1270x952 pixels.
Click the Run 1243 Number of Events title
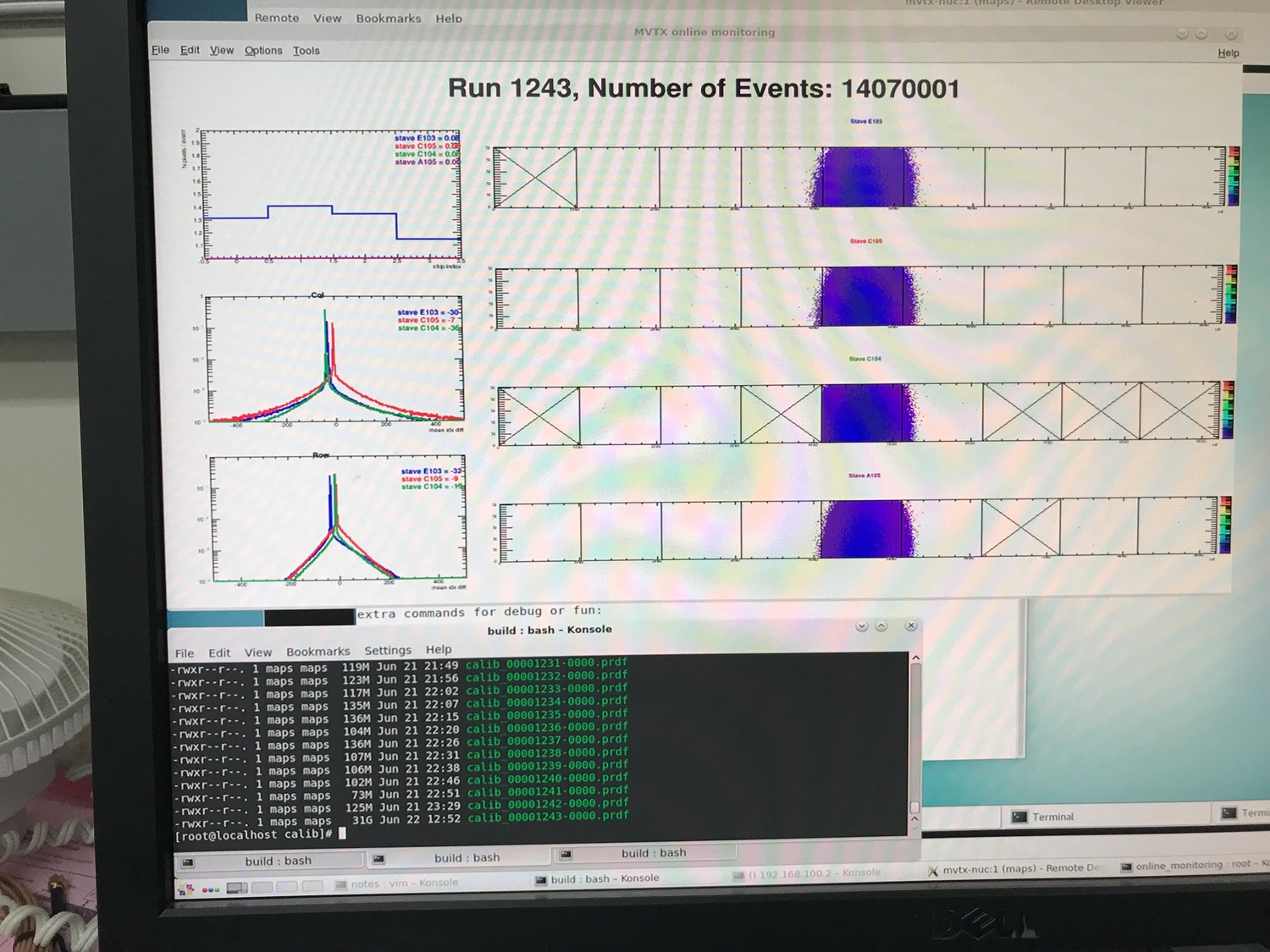coord(704,88)
